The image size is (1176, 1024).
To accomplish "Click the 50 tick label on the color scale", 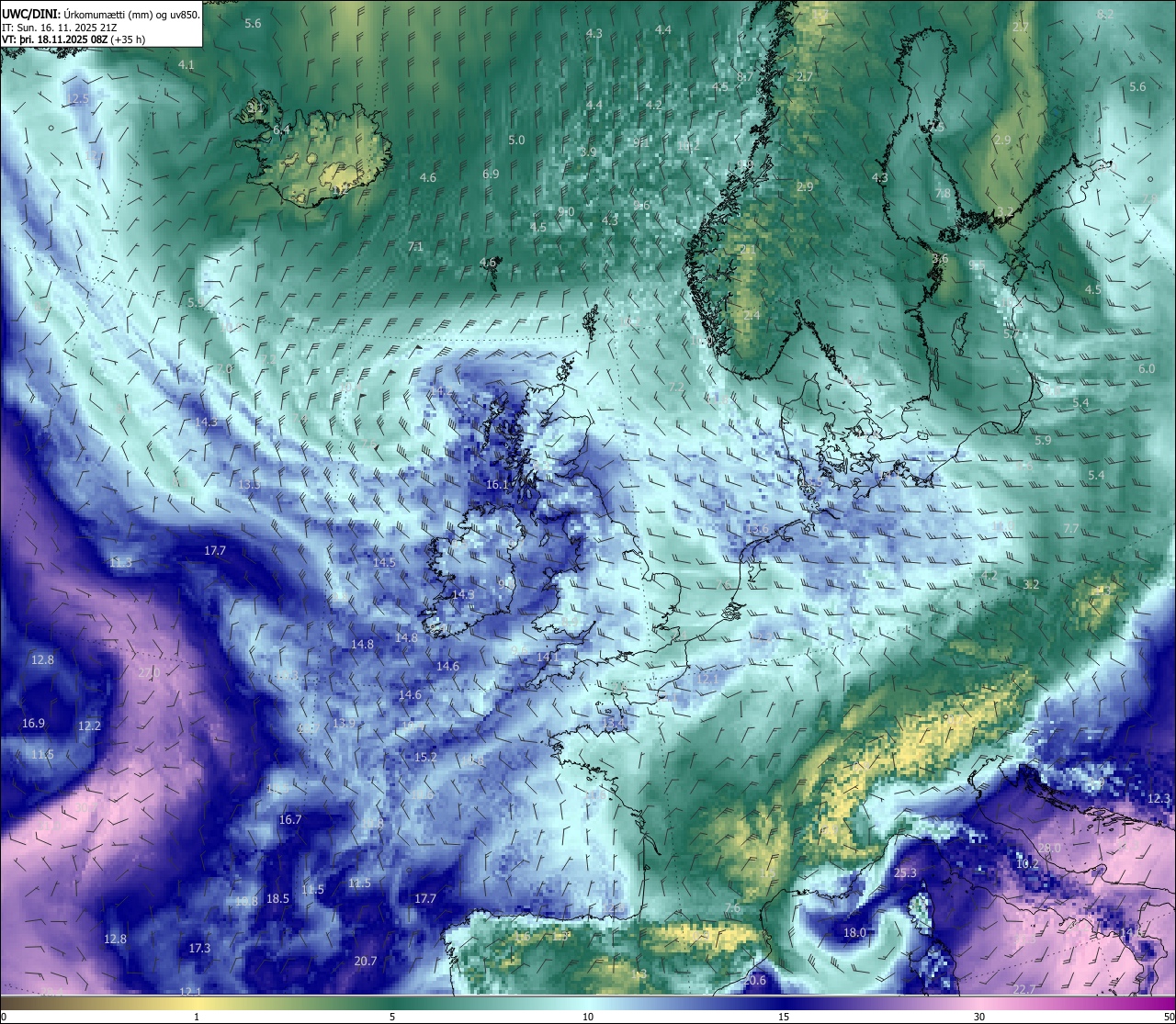I will [x=1169, y=1016].
